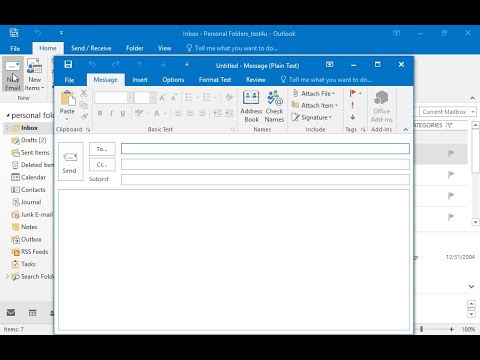Viewport: 480px width, 360px height.
Task: Click the Bullets list icon
Action: 189,97
